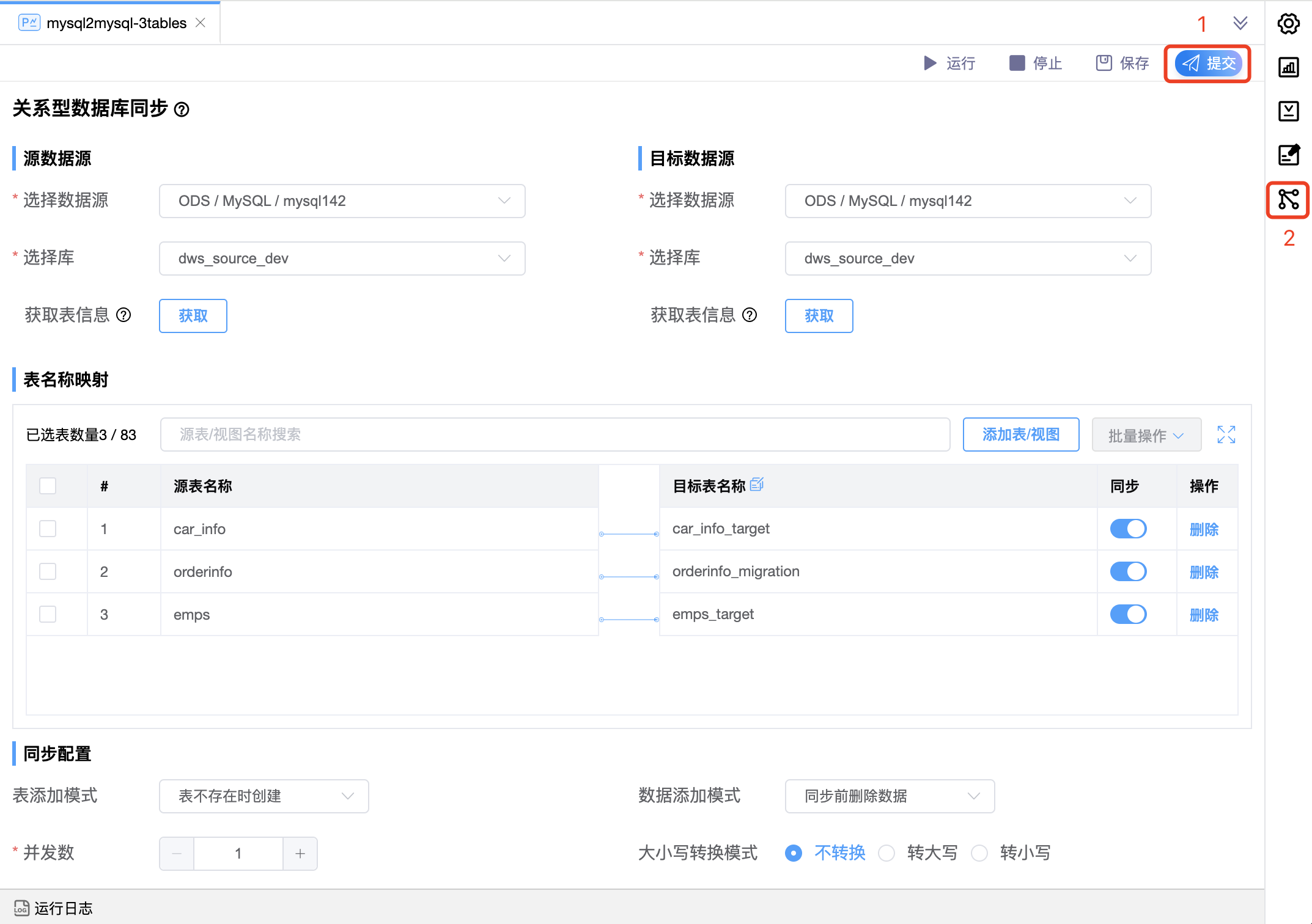Screen dimensions: 1312x924
Task: Click the lineage graph sidebar icon
Action: tap(1288, 199)
